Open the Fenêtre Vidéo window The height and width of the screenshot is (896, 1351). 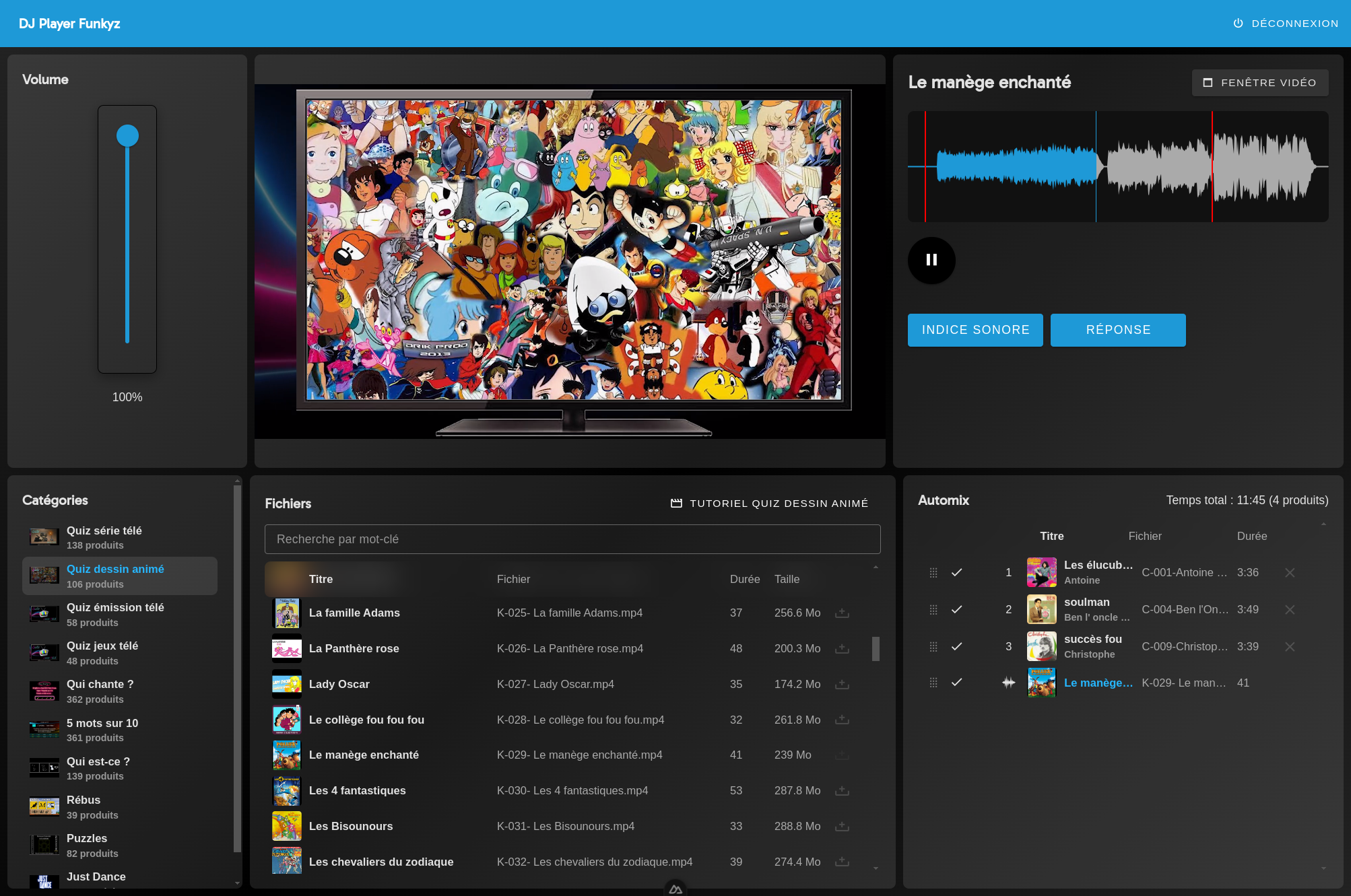tap(1260, 83)
